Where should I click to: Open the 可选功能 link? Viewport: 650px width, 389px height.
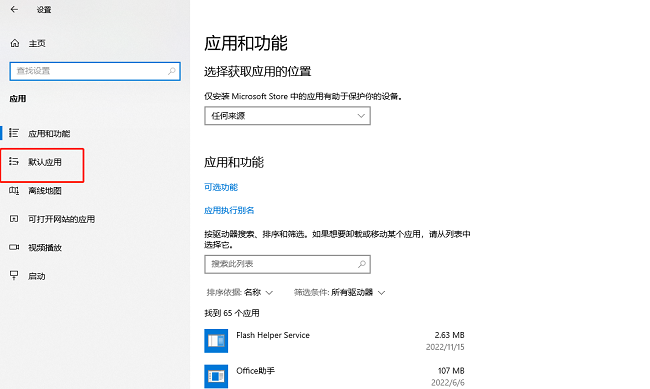click(221, 187)
